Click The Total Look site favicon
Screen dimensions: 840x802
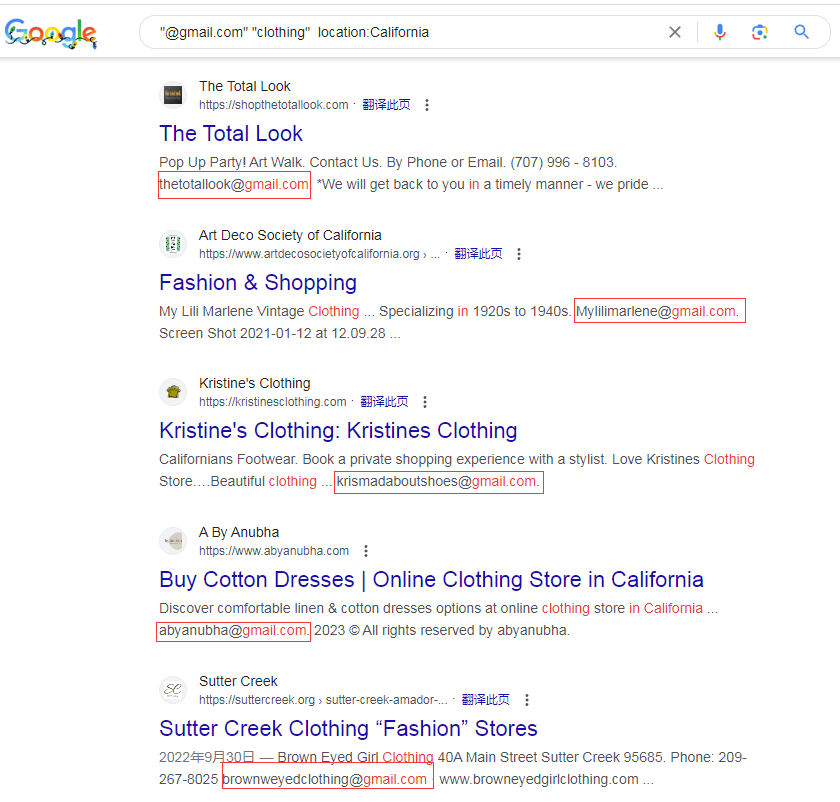[173, 95]
